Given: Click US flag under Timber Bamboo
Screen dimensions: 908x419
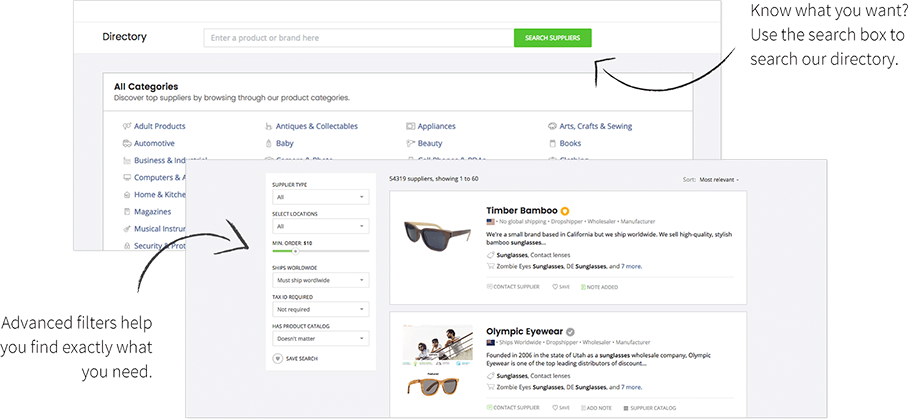Looking at the screenshot, I should tap(490, 222).
